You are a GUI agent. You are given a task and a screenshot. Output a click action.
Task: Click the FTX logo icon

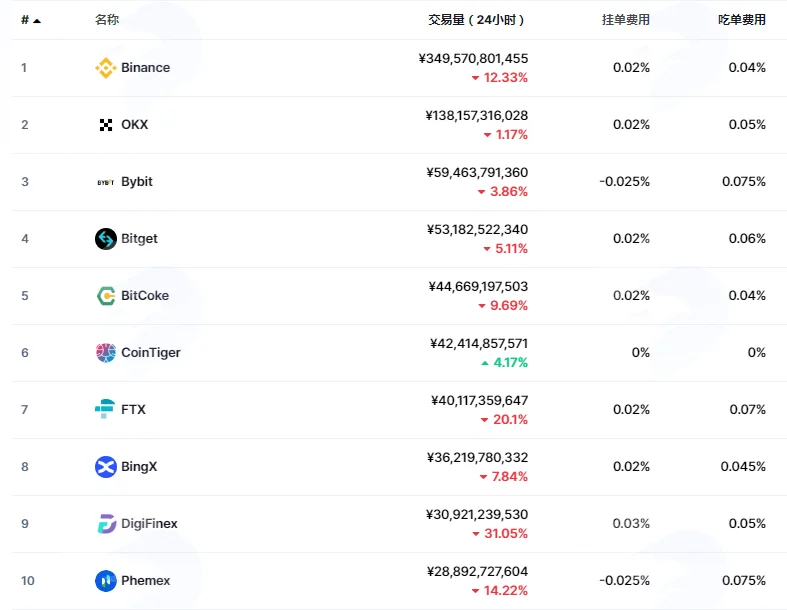tap(104, 409)
